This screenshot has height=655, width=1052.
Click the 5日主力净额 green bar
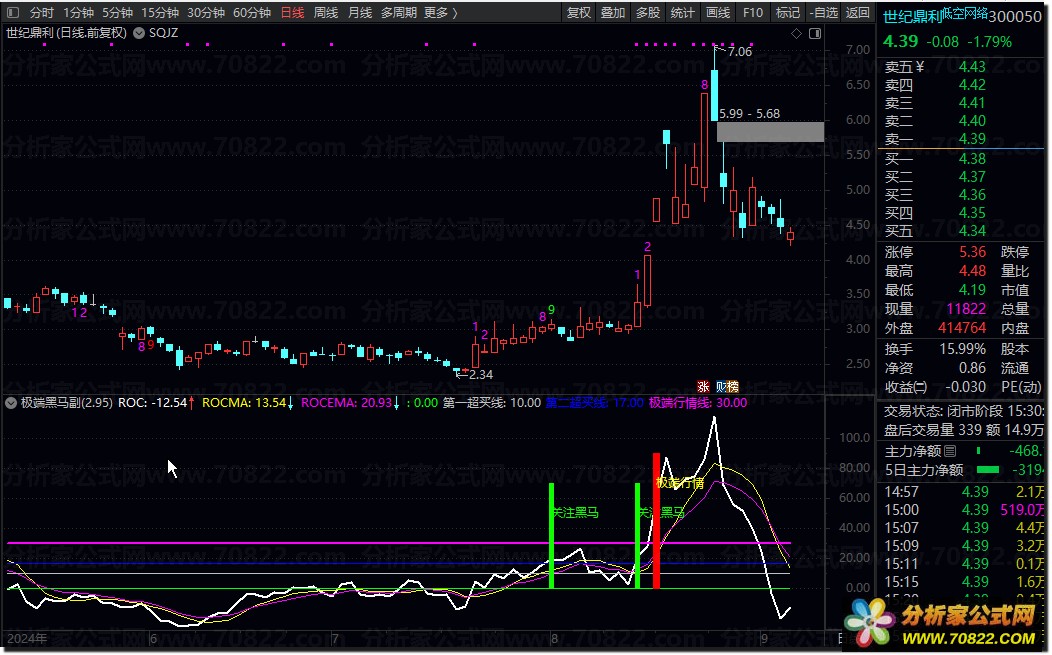pyautogui.click(x=988, y=470)
